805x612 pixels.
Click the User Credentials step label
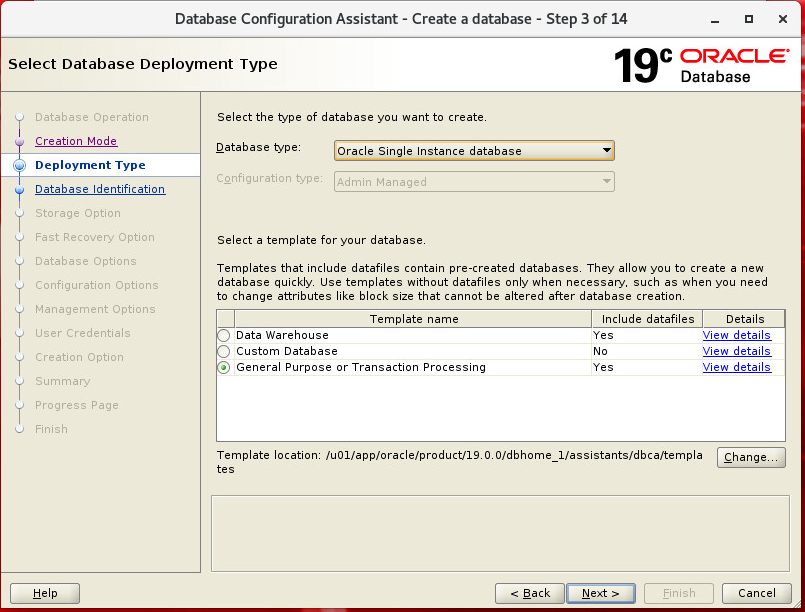[83, 333]
